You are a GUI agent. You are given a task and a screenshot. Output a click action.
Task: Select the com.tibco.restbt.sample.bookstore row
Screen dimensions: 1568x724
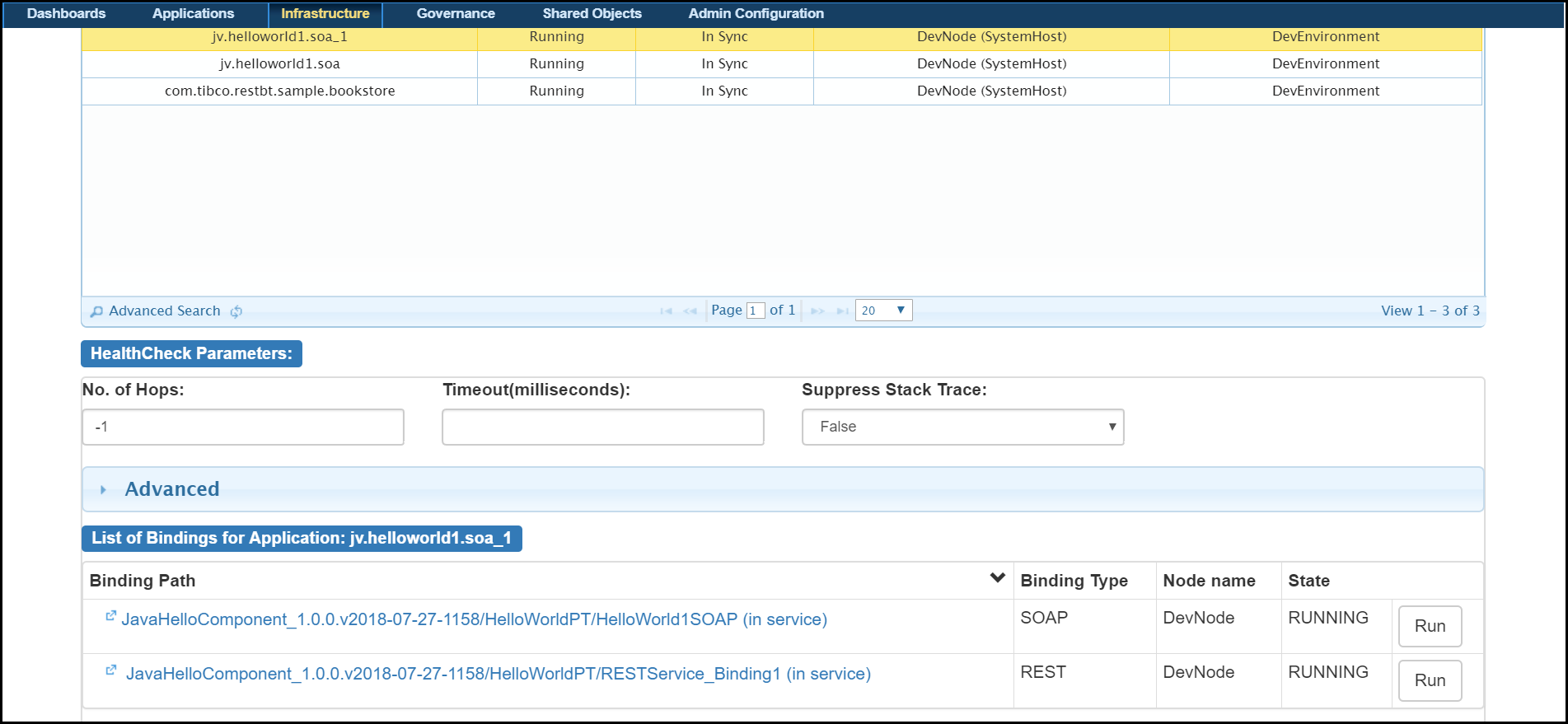[x=279, y=91]
